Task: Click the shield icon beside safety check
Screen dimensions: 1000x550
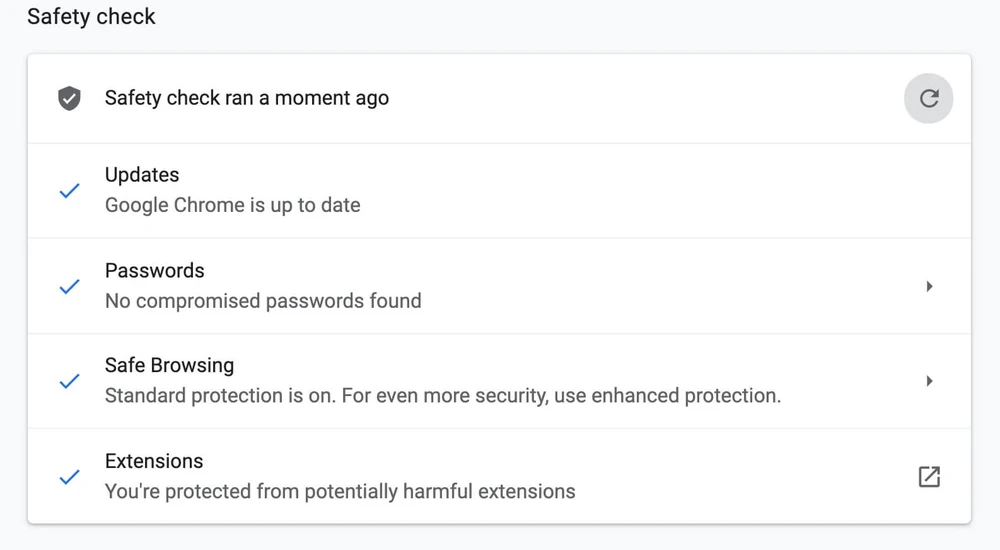Action: point(69,98)
